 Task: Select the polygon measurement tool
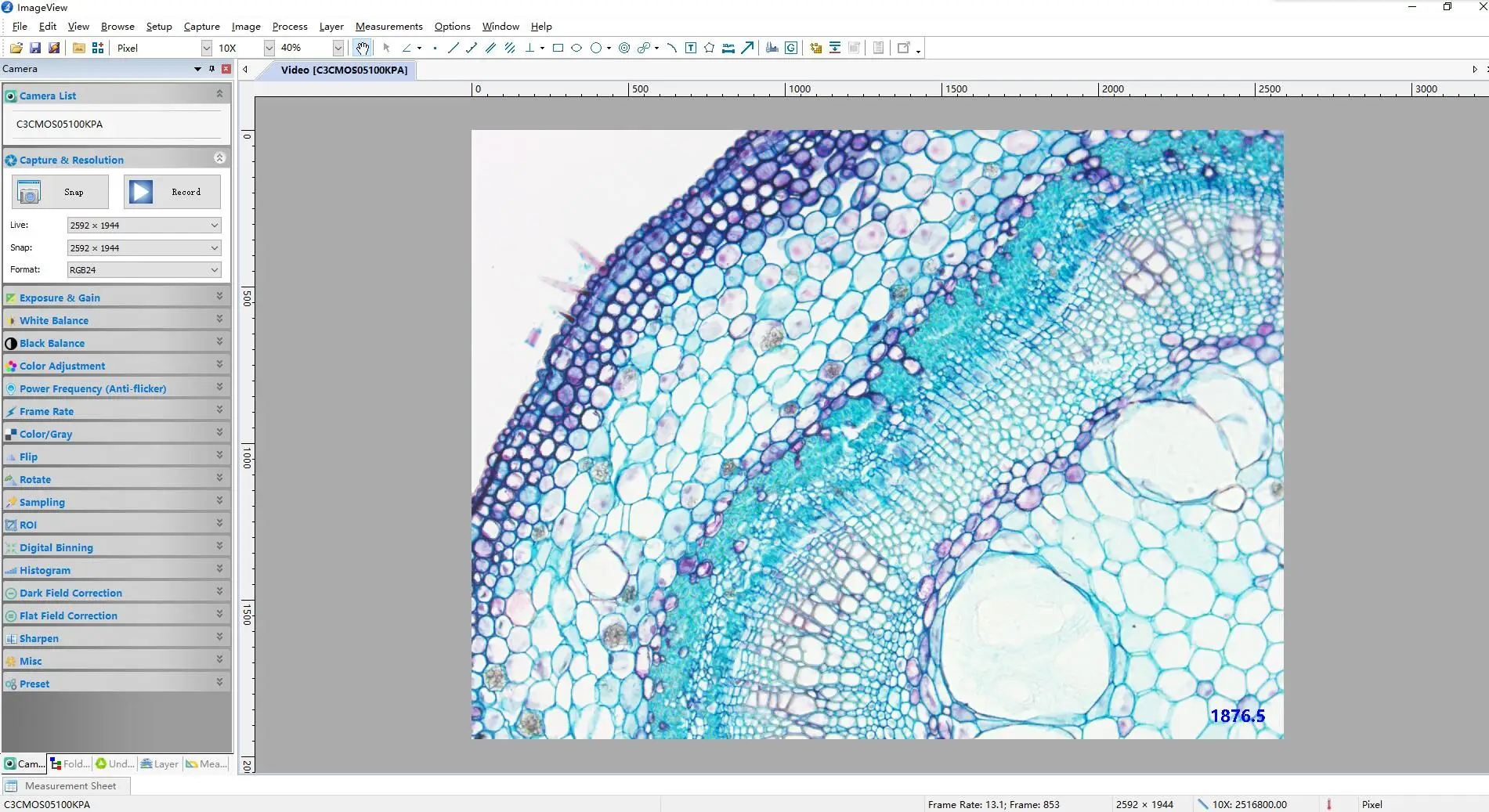point(710,48)
